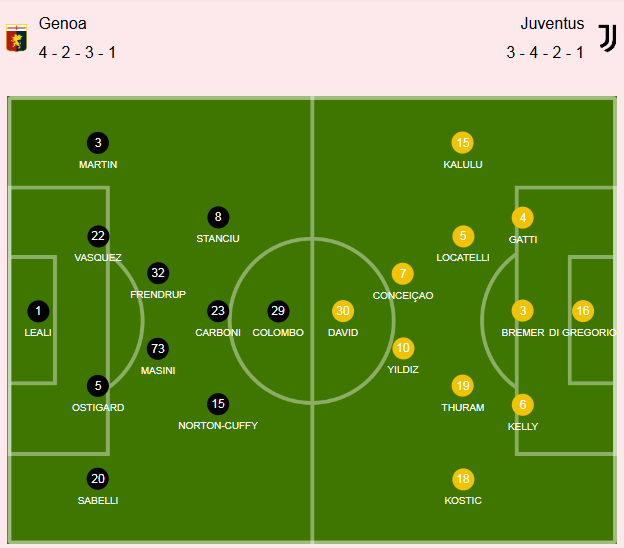Select Kostic number 18 marker

coord(463,479)
